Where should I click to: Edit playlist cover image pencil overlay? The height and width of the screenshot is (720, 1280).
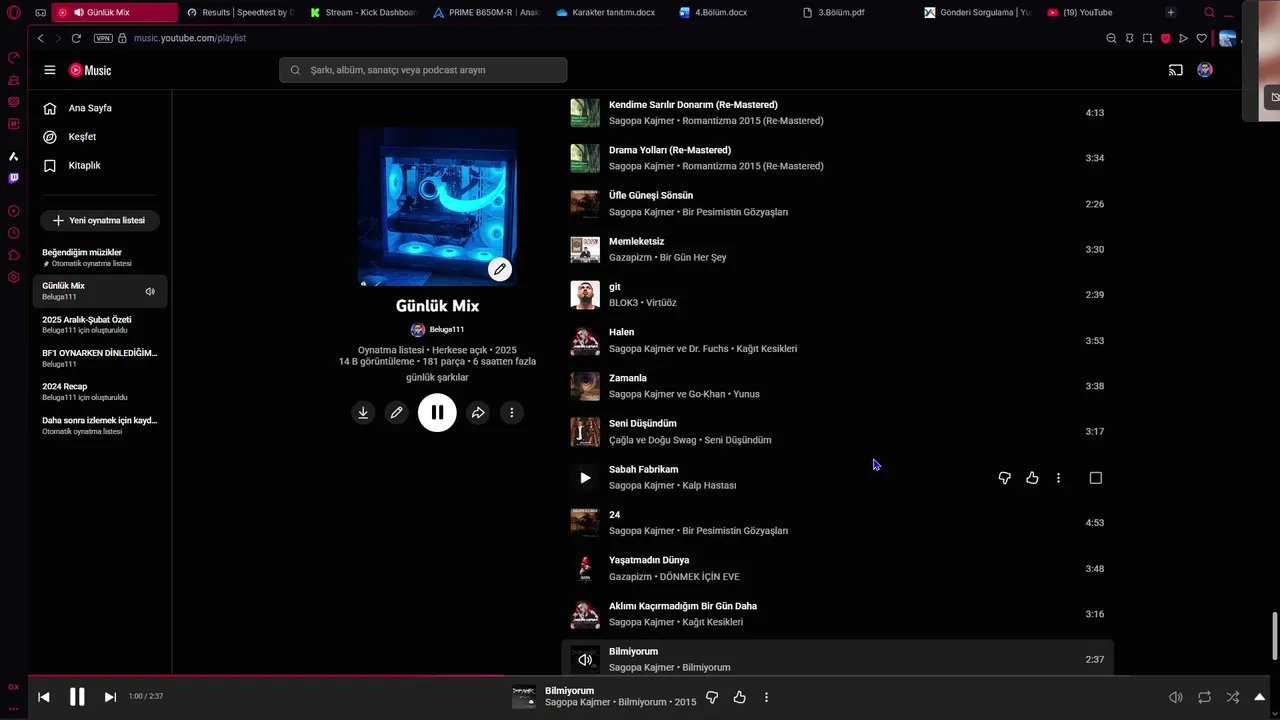499,269
